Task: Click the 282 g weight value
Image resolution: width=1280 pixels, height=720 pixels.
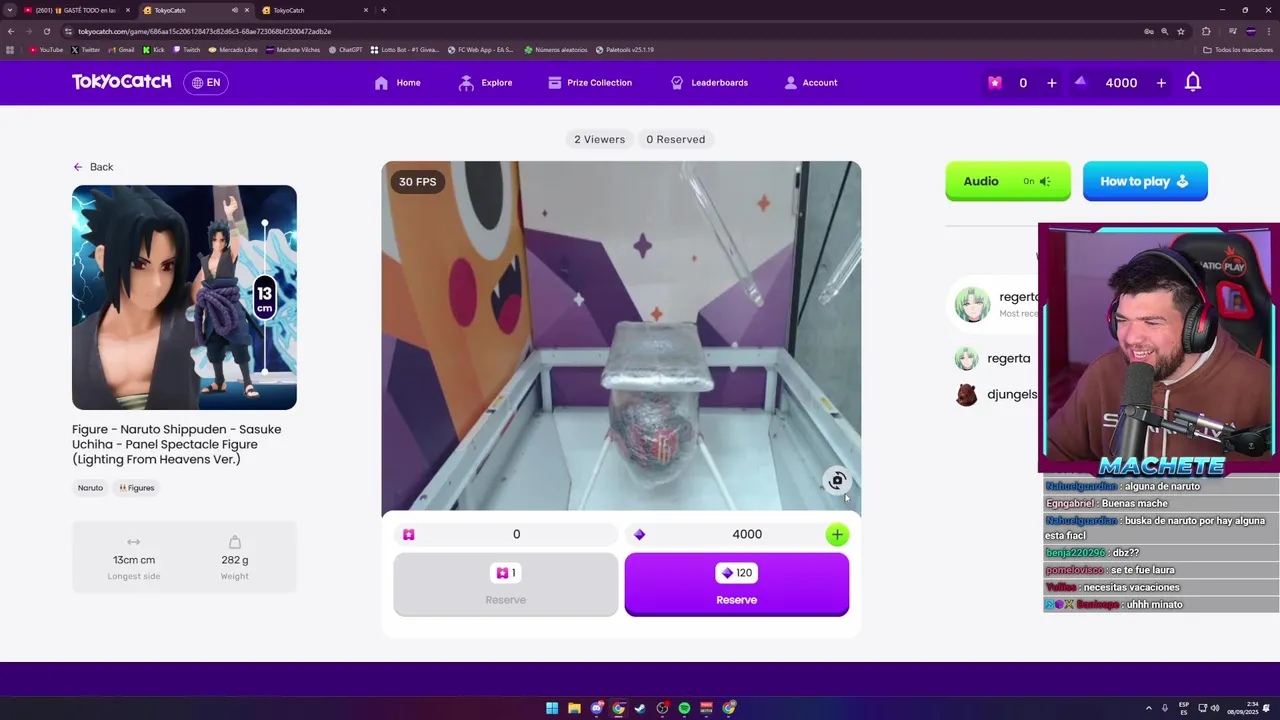Action: (x=235, y=560)
